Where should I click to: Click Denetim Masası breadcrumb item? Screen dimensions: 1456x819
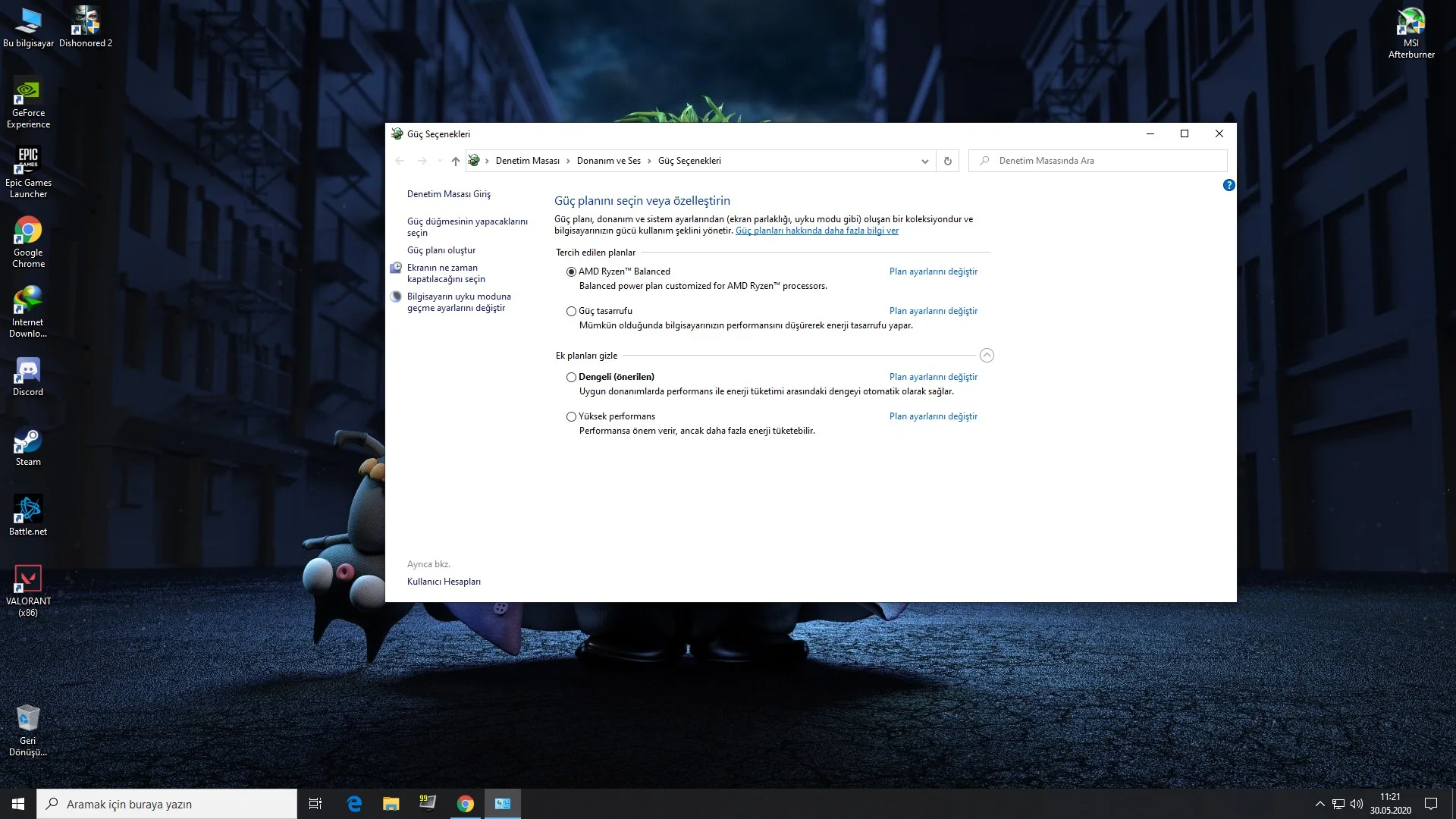pyautogui.click(x=527, y=161)
